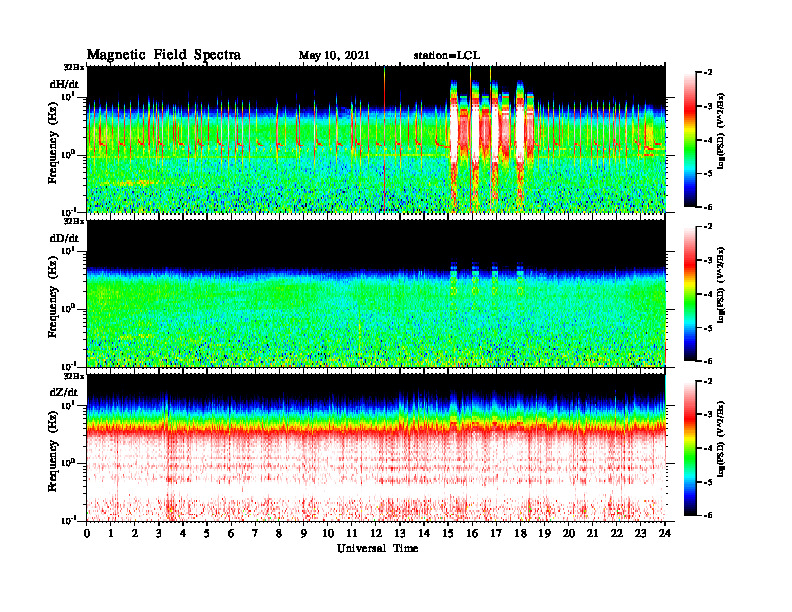This screenshot has height=612, width=792.
Task: Click '32Hz' label atop dZ/dt panel
Action: pyautogui.click(x=74, y=376)
